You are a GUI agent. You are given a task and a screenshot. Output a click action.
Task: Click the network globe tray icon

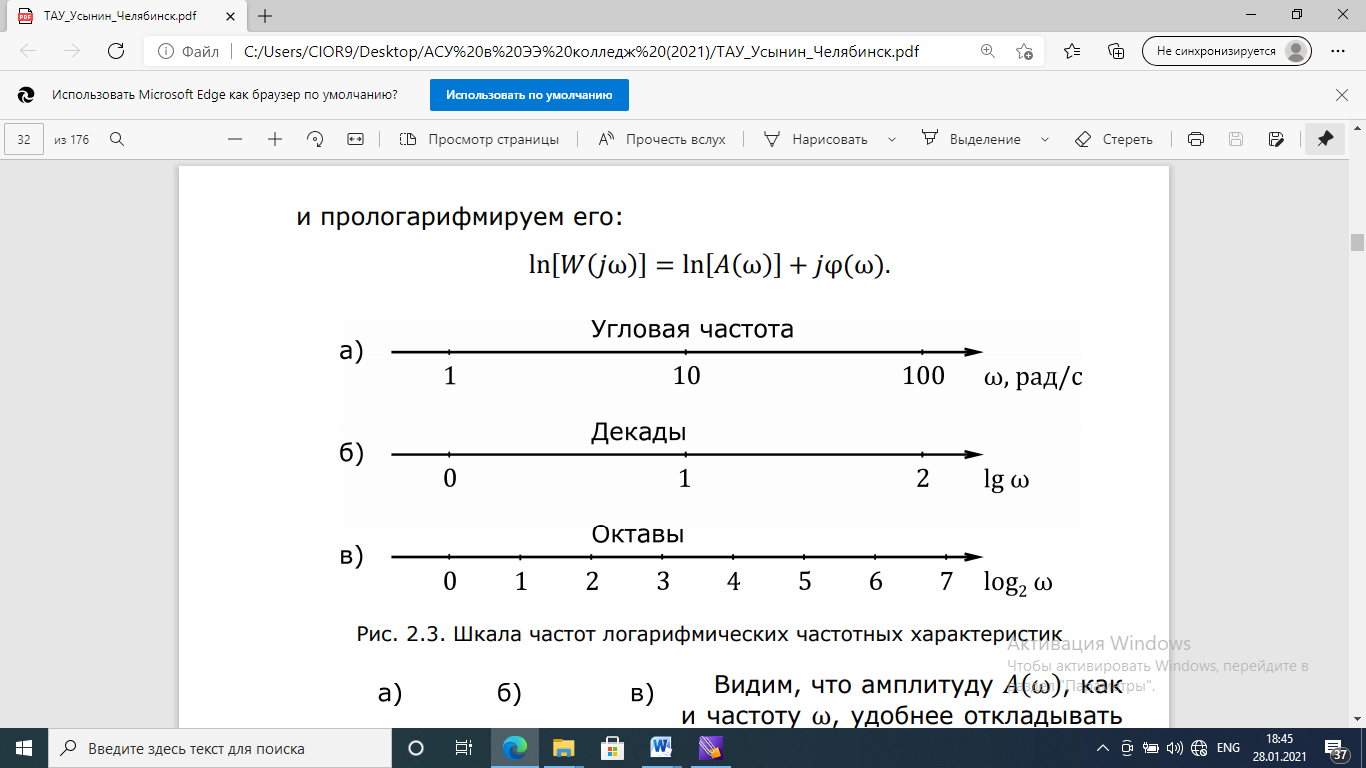[1199, 748]
